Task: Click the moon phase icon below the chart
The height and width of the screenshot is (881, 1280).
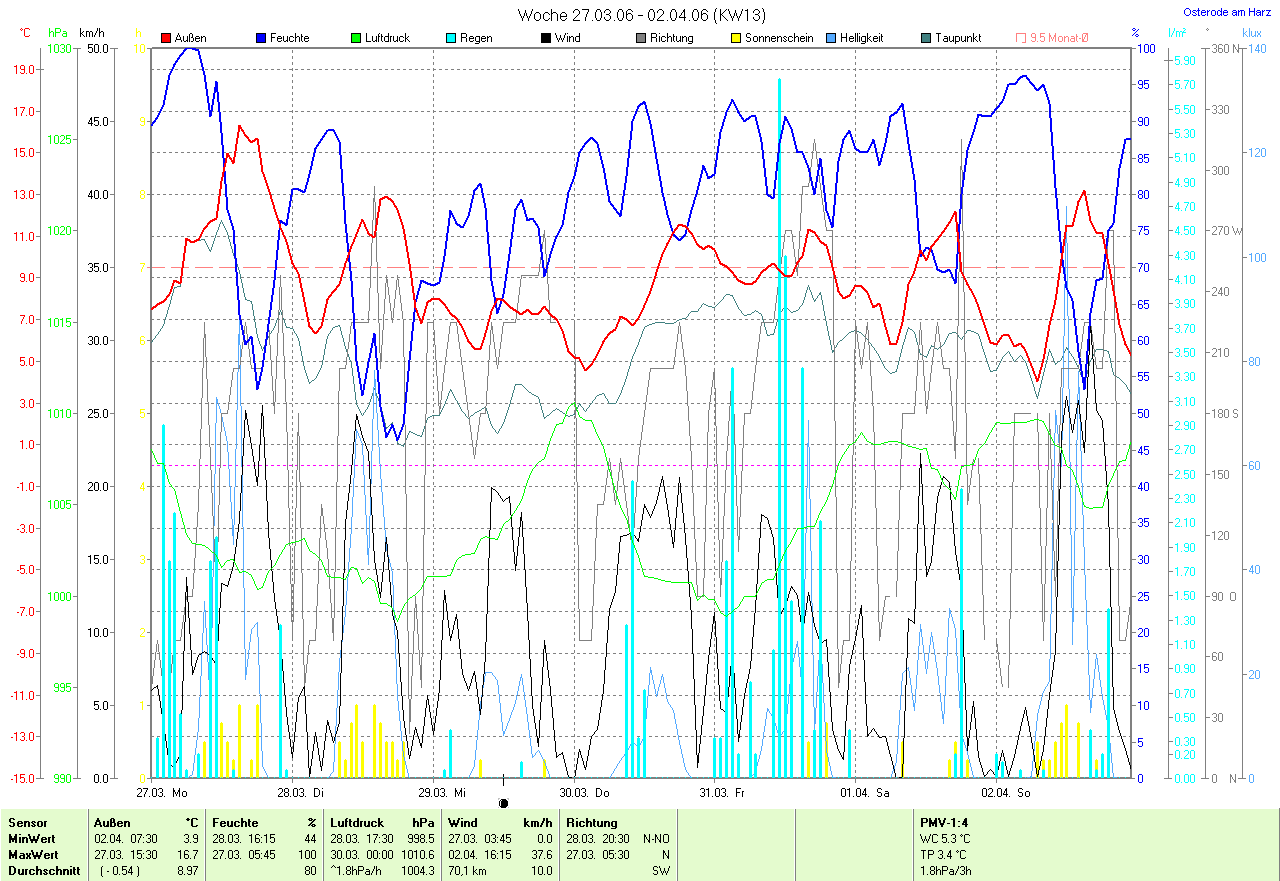Action: coord(503,802)
